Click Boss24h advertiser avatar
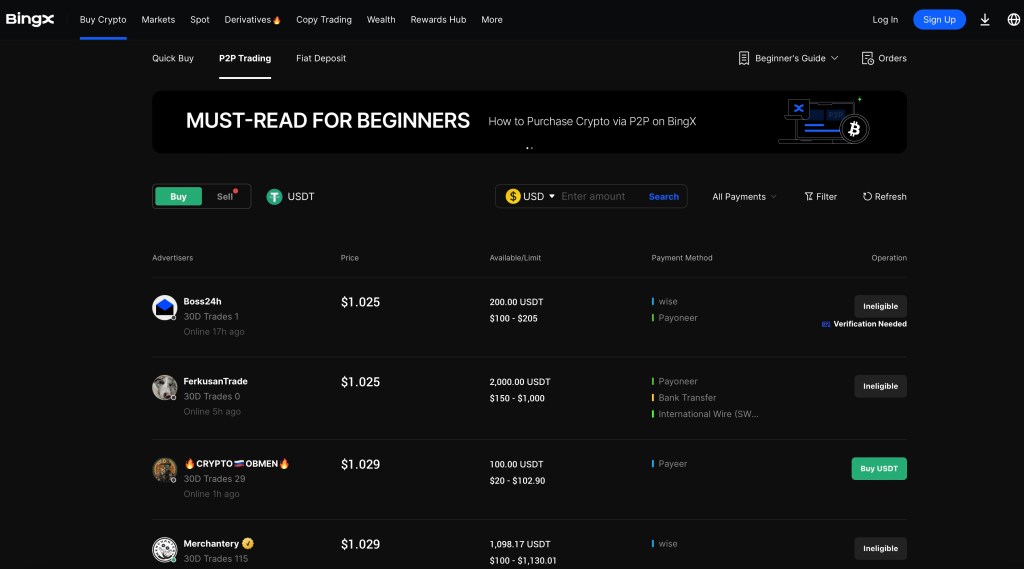The height and width of the screenshot is (569, 1024). [165, 308]
